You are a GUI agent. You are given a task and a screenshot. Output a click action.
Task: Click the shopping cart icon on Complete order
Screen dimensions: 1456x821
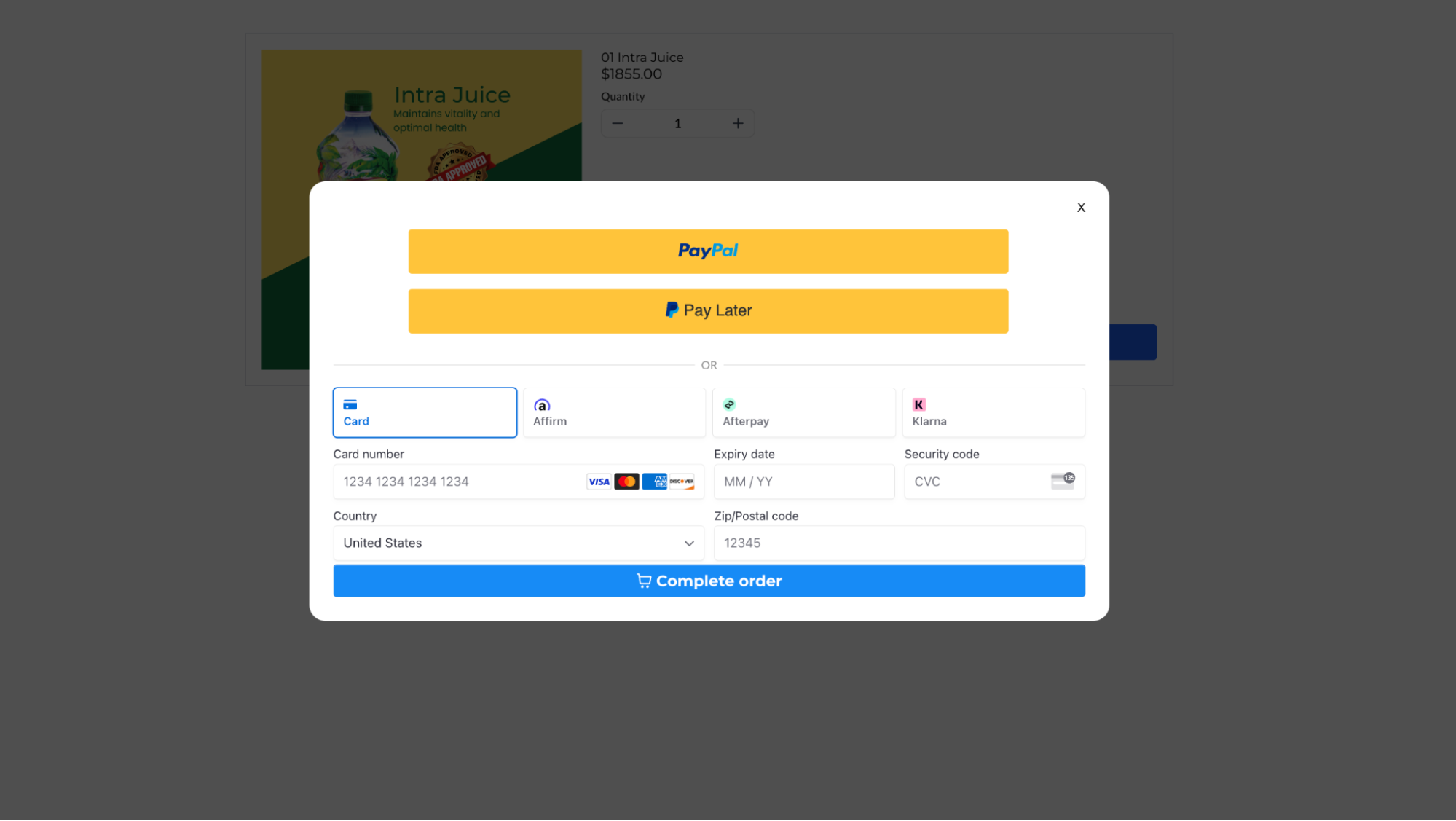(x=644, y=581)
